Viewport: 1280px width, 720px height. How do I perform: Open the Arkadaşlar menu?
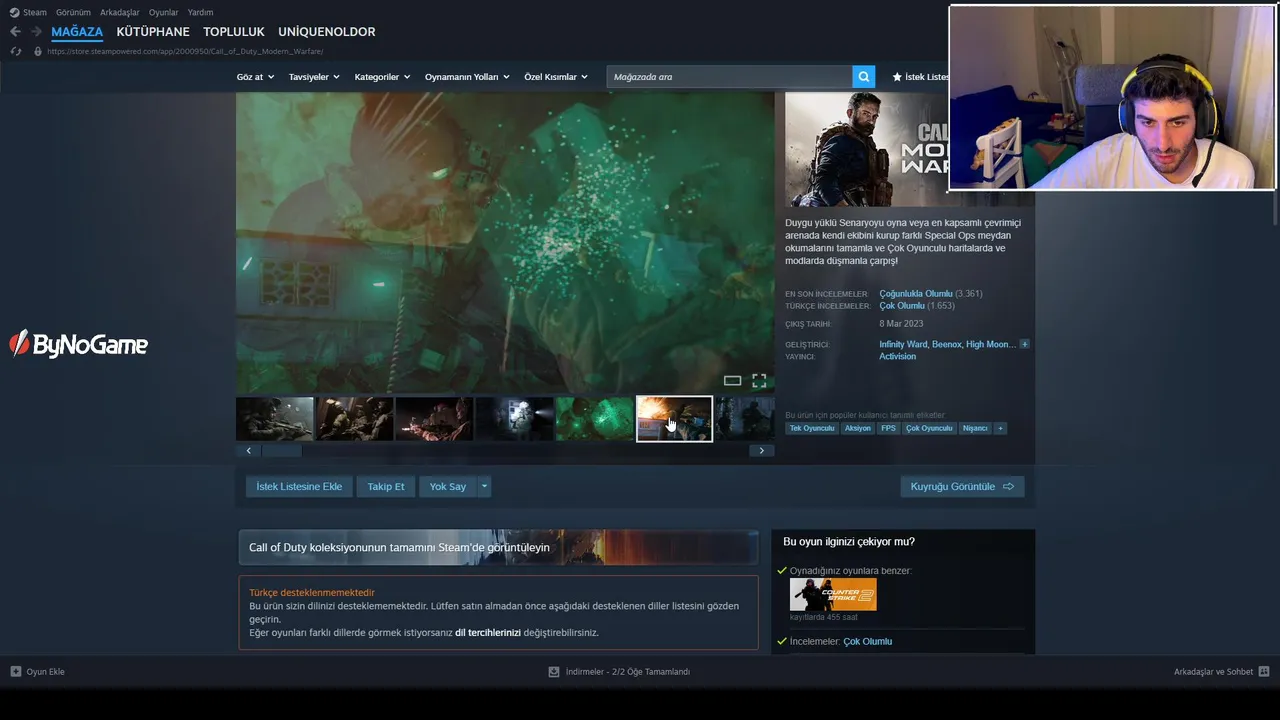coord(120,12)
